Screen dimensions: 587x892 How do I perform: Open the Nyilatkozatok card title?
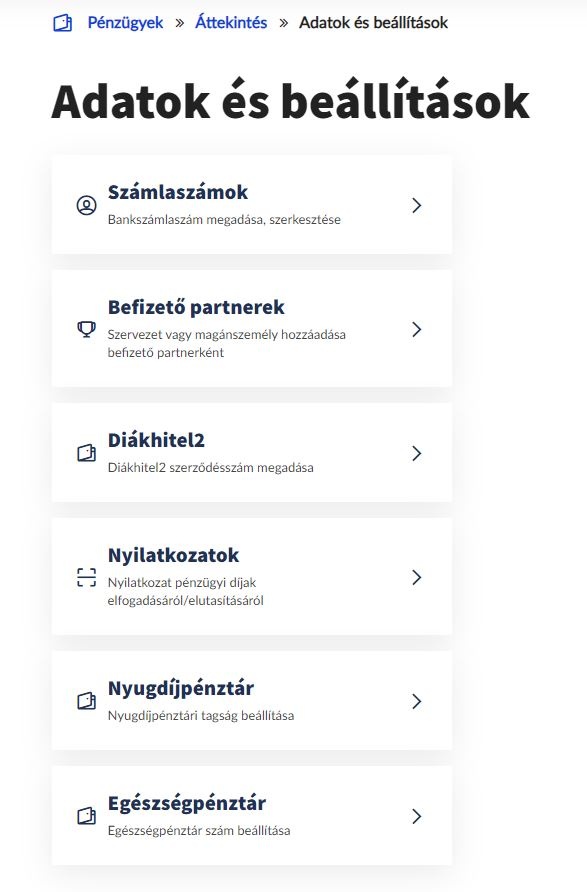pos(173,555)
